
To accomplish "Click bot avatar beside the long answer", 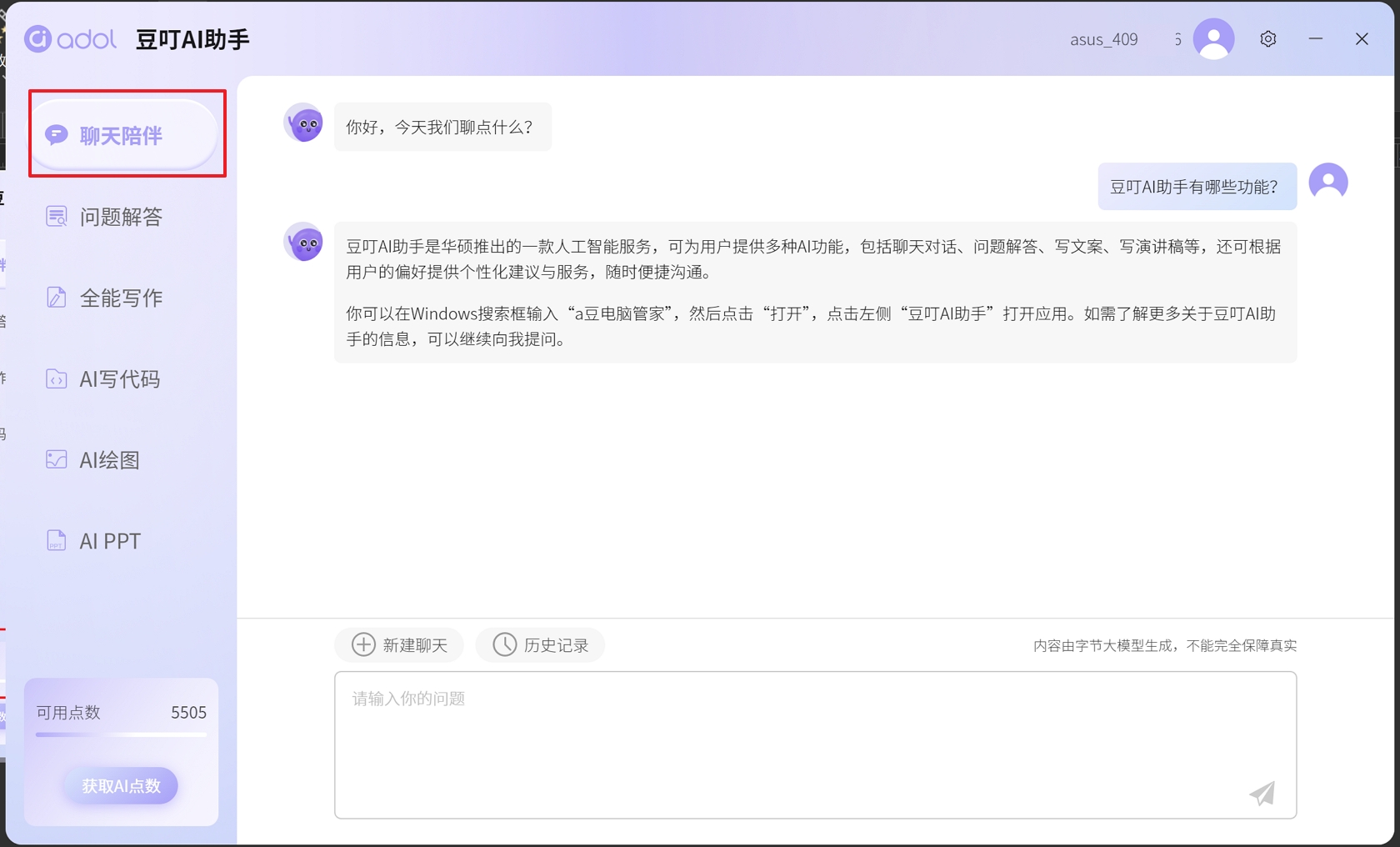I will 304,243.
